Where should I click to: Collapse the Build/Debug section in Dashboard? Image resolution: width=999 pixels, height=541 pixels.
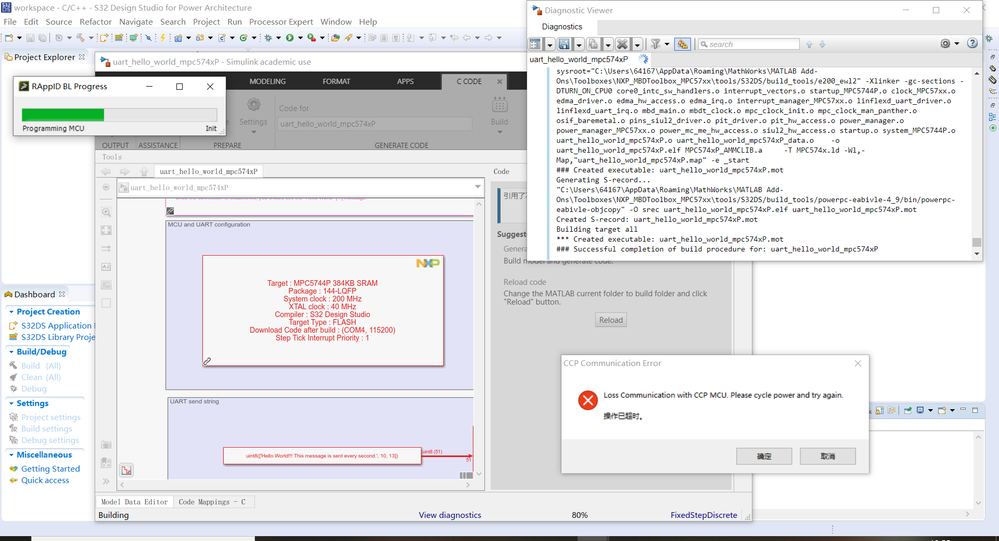tap(11, 352)
